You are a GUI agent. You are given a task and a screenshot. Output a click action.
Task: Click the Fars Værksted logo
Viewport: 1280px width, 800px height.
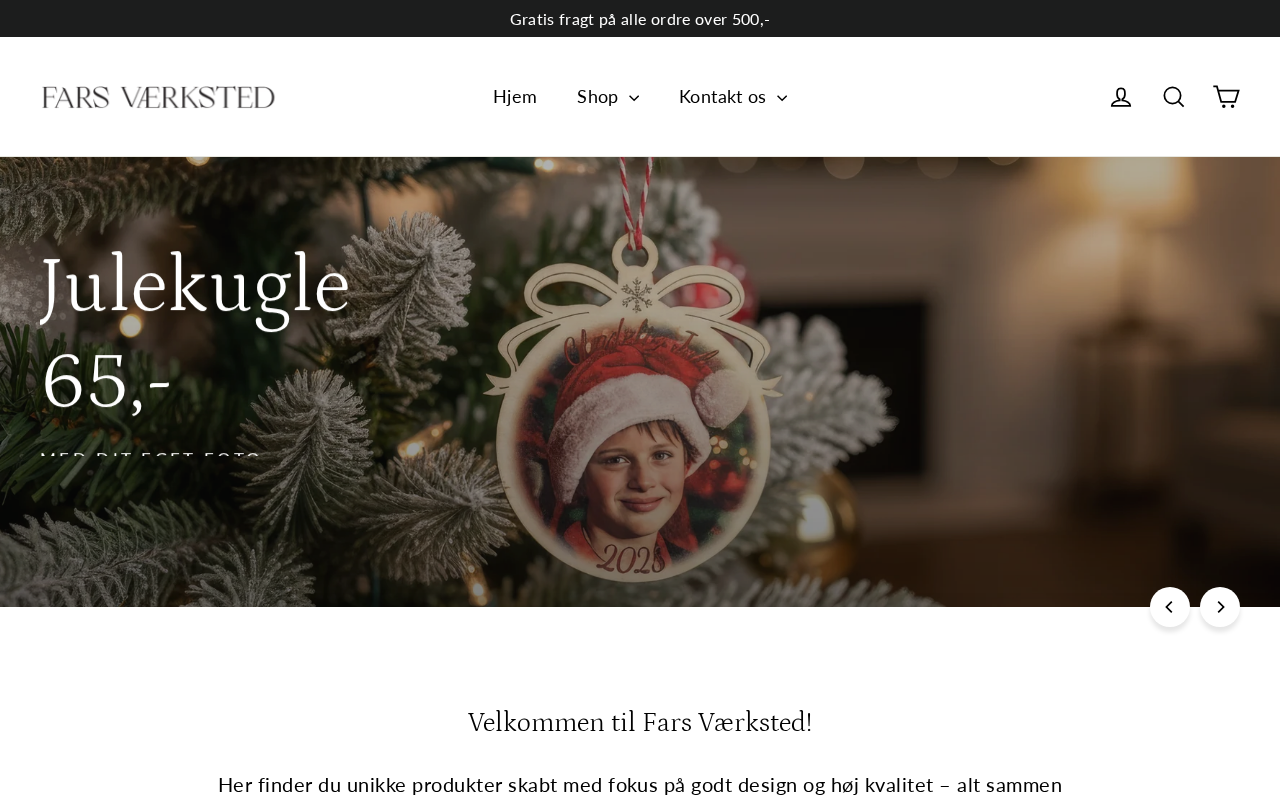click(158, 97)
